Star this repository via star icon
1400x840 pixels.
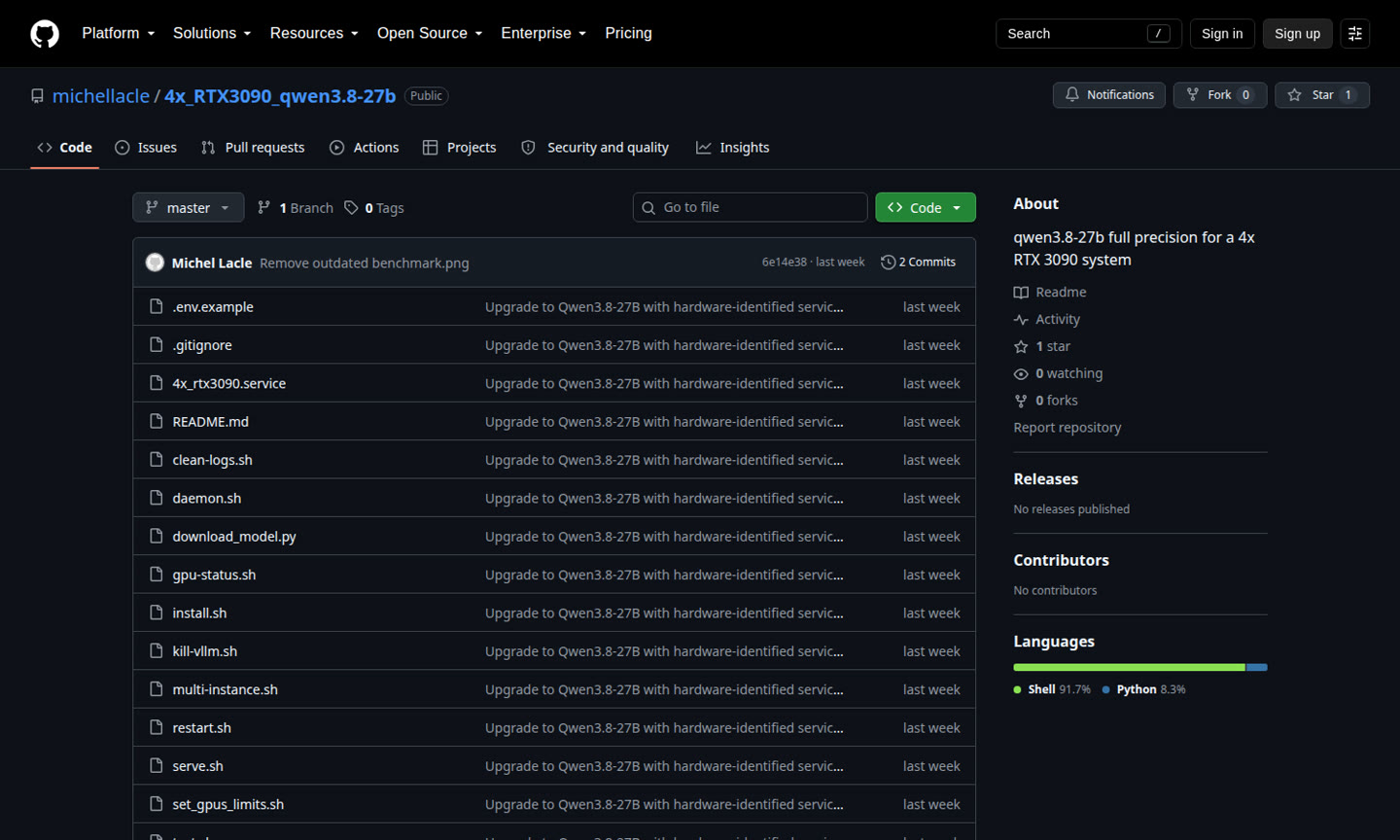coord(1294,95)
